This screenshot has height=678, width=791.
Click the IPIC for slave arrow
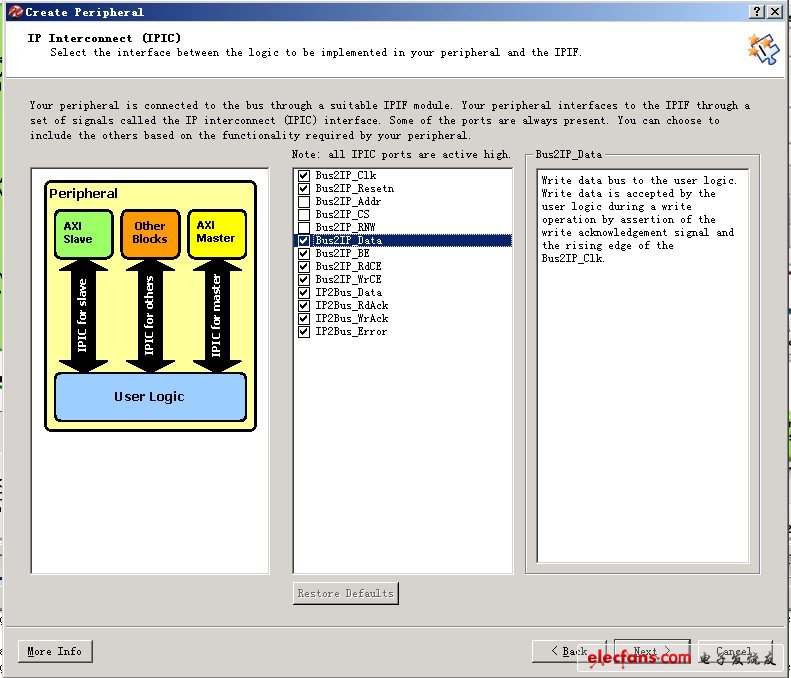tap(82, 314)
